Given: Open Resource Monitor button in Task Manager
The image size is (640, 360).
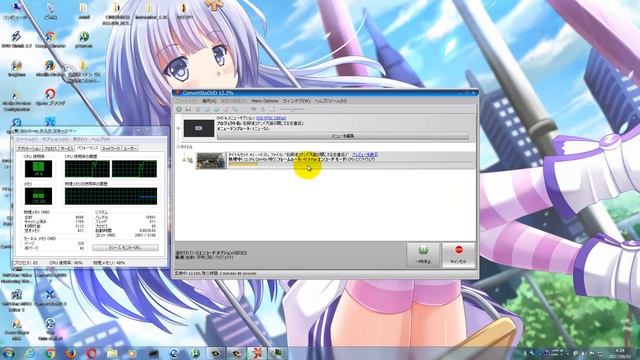Looking at the screenshot, I should coord(125,248).
